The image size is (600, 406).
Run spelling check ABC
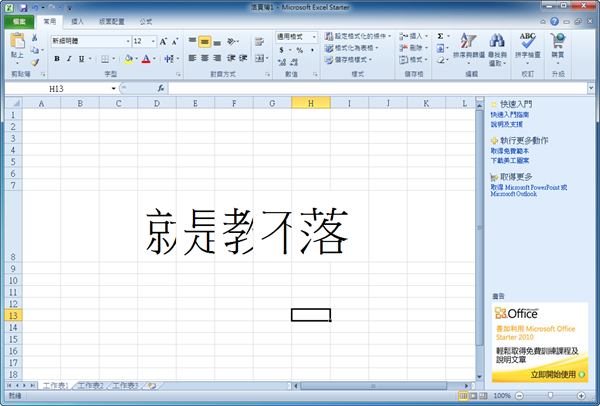(x=527, y=48)
